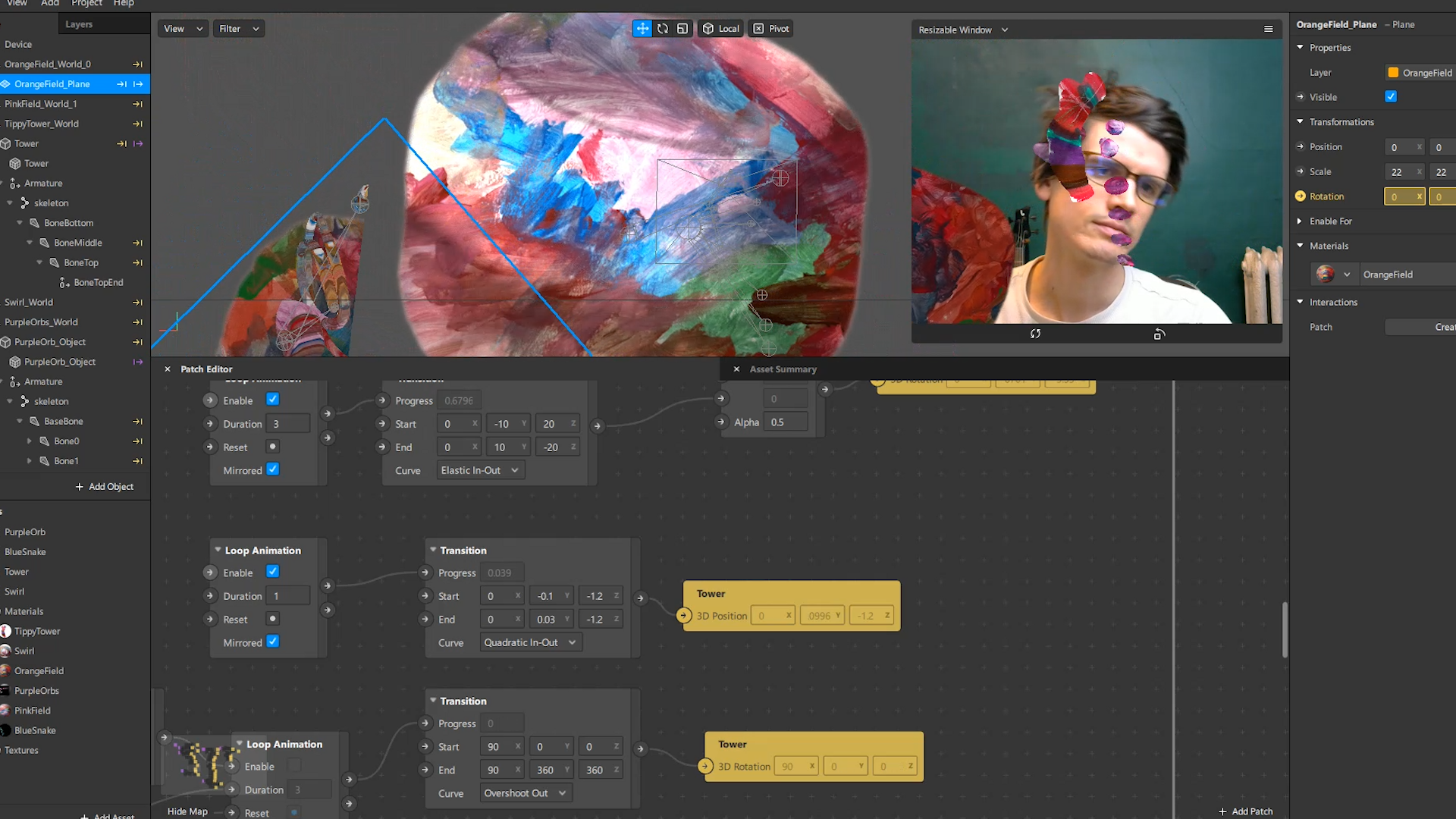The width and height of the screenshot is (1456, 819).
Task: Select the move/position manipulator tool
Action: coord(642,29)
